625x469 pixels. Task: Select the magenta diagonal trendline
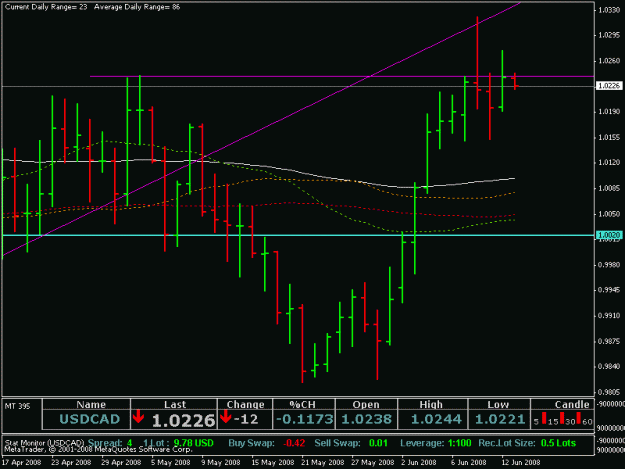click(261, 130)
